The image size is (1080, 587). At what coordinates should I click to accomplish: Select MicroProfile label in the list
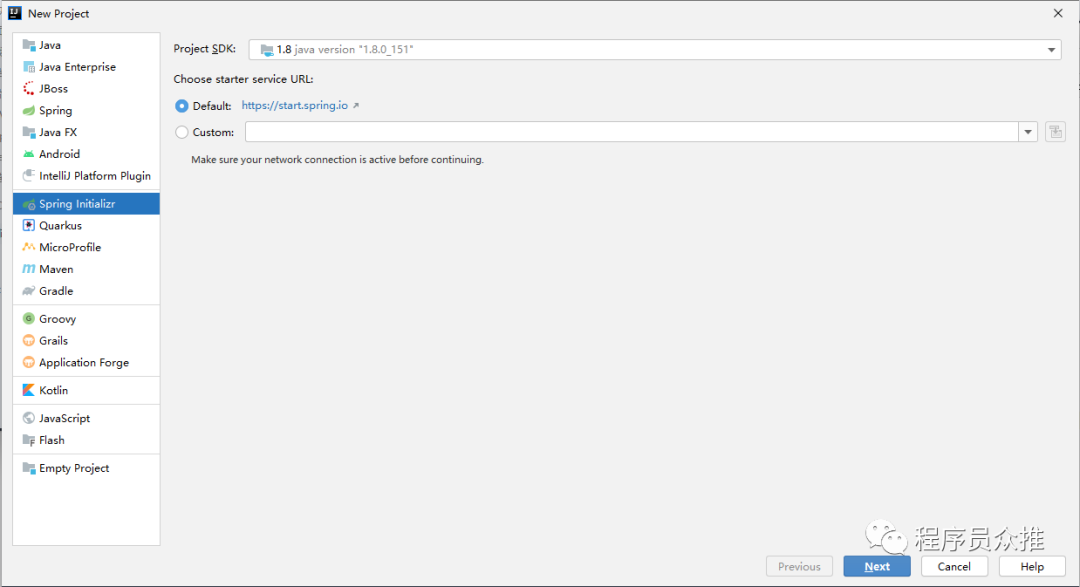(x=70, y=247)
